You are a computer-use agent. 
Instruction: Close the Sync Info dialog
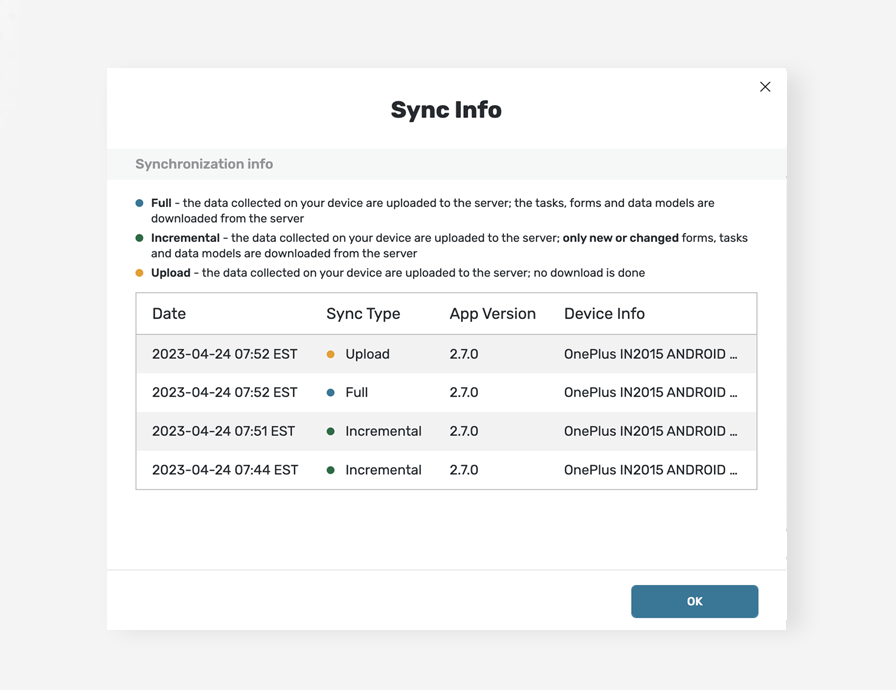click(765, 87)
